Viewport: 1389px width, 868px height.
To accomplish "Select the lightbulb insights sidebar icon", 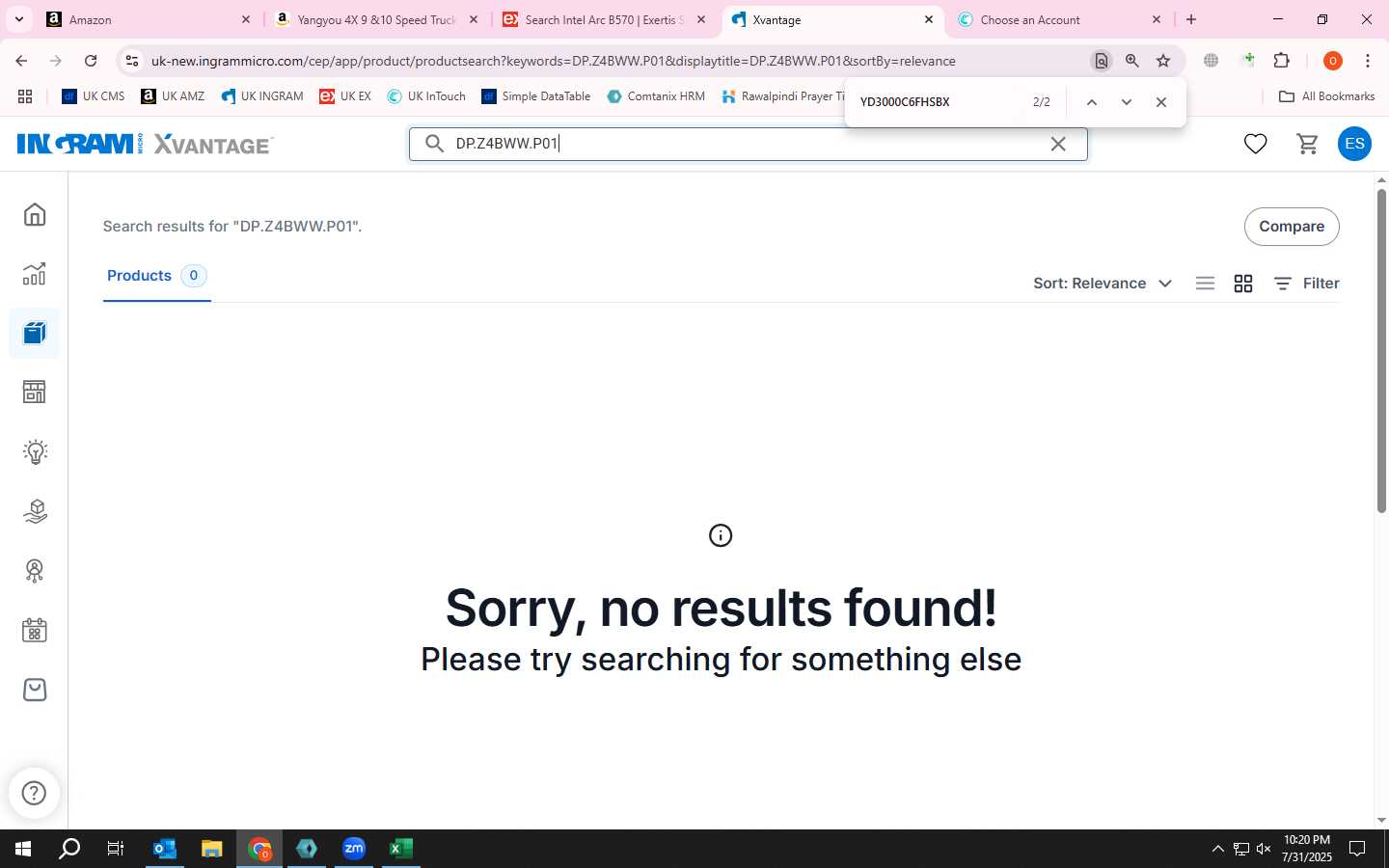I will (x=35, y=451).
